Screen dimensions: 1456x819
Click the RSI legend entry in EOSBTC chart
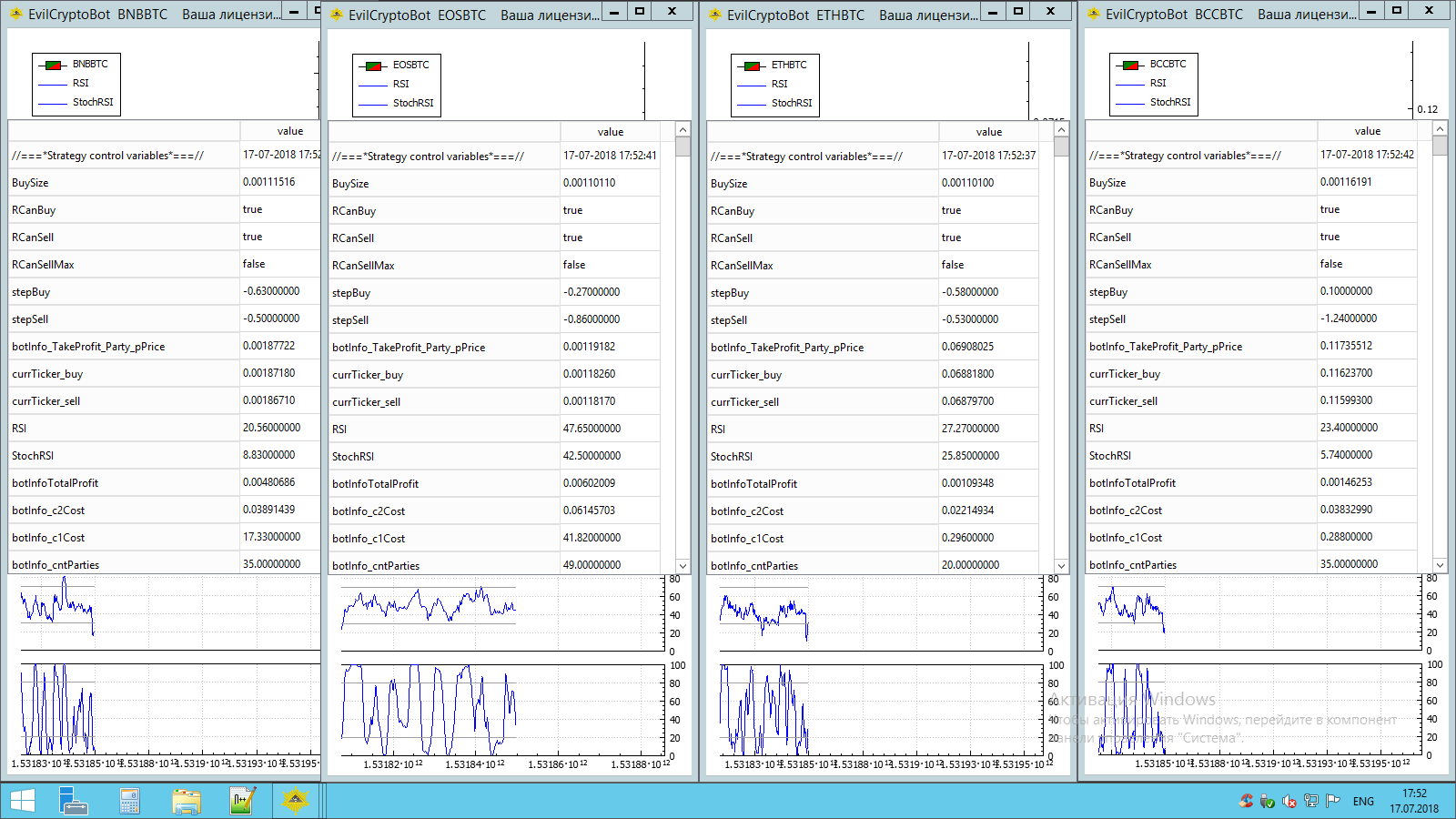click(384, 85)
